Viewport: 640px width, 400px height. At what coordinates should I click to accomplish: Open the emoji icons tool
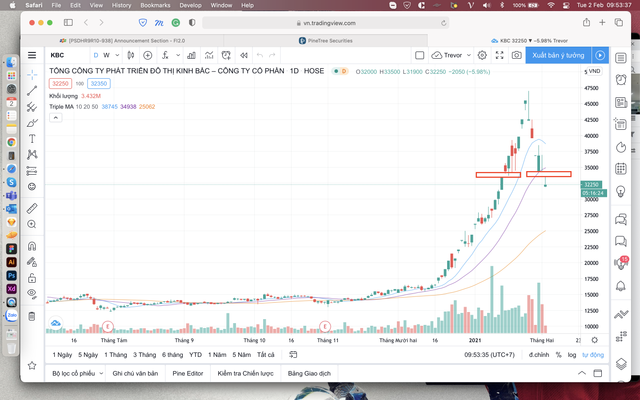[x=32, y=187]
